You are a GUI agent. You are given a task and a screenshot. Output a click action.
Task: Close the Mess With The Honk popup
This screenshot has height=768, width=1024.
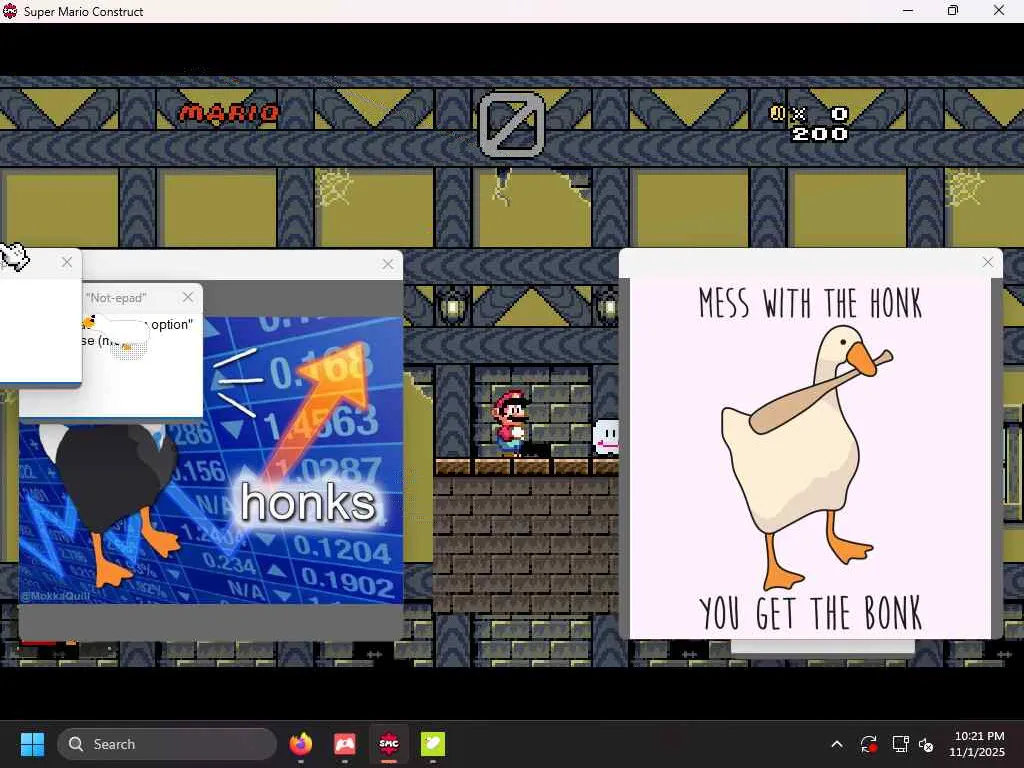coord(987,262)
